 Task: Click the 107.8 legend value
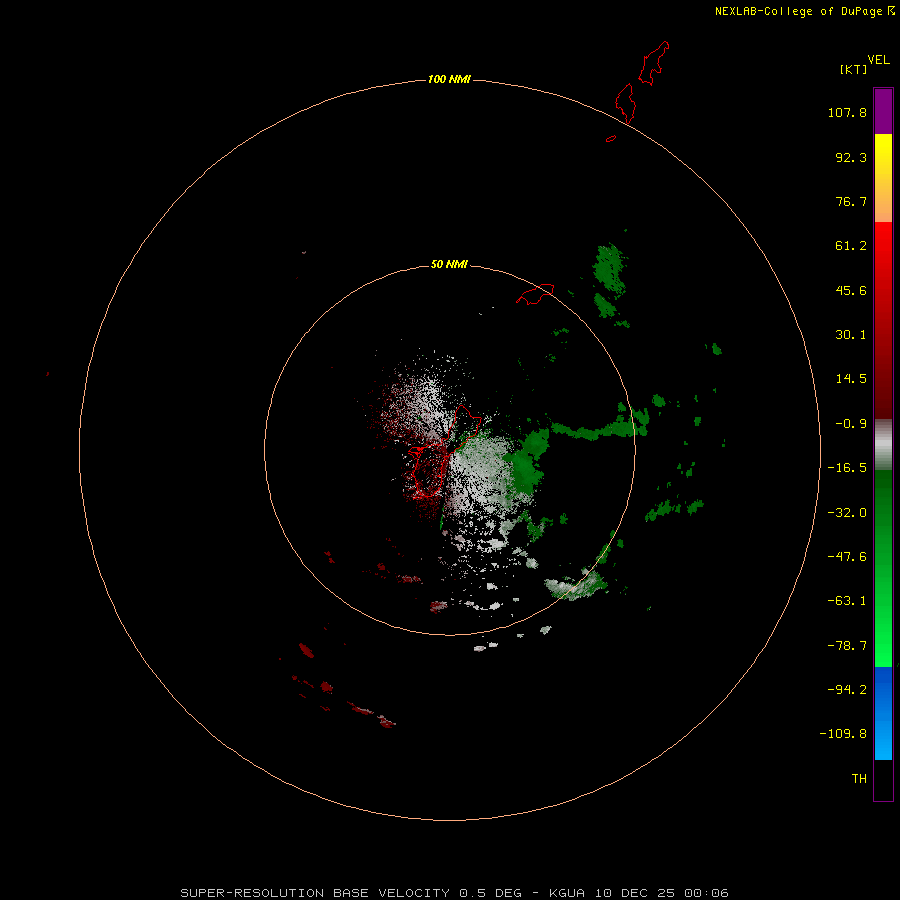847,112
